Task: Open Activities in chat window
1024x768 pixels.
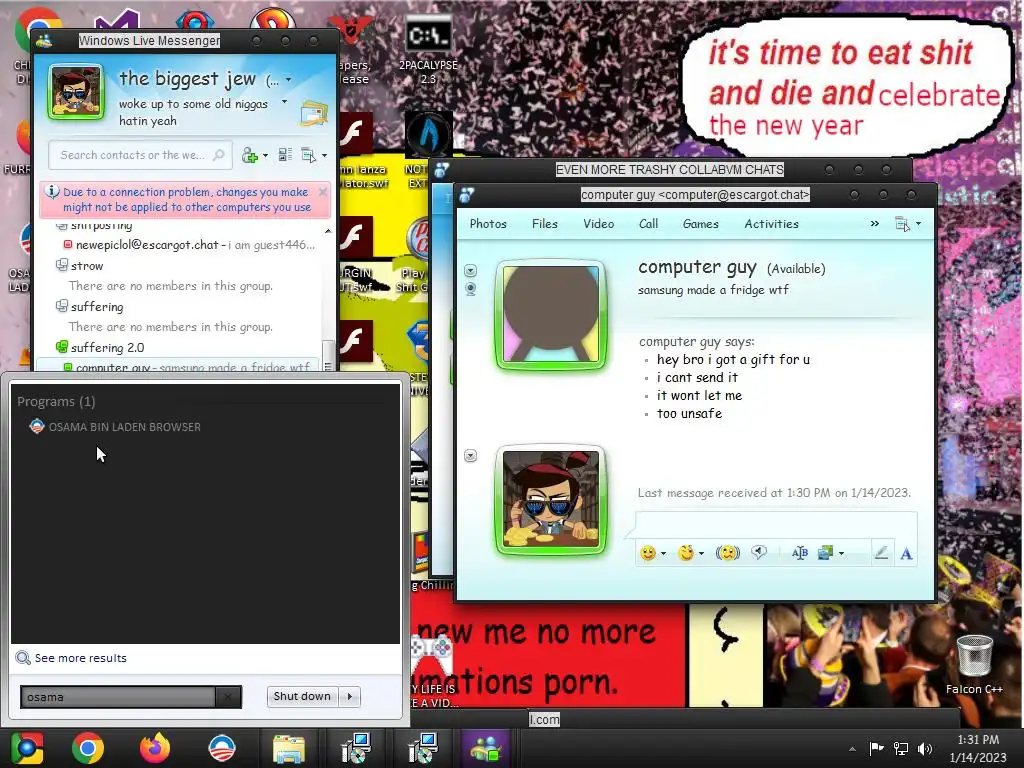Action: [x=771, y=223]
